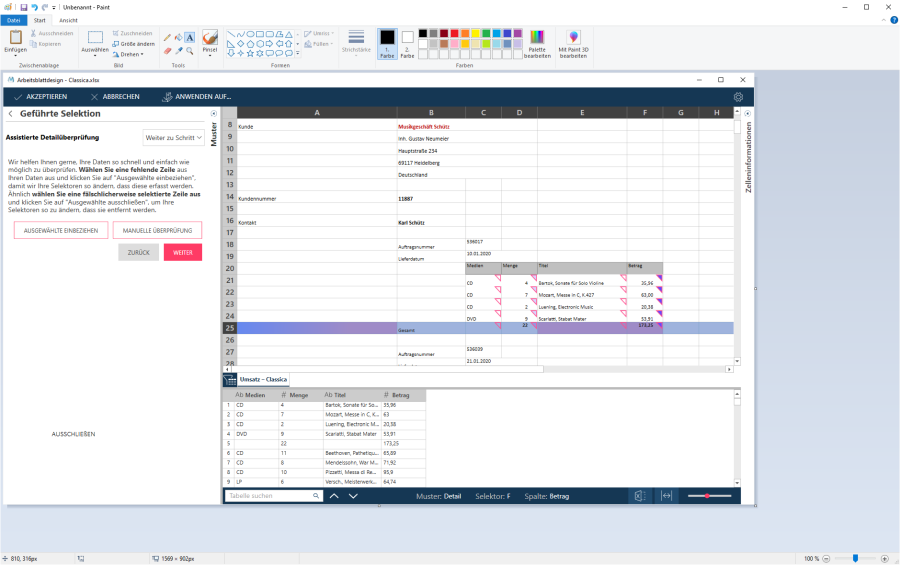This screenshot has height=565, width=900.
Task: Click the Magnifier tool
Action: tap(190, 50)
